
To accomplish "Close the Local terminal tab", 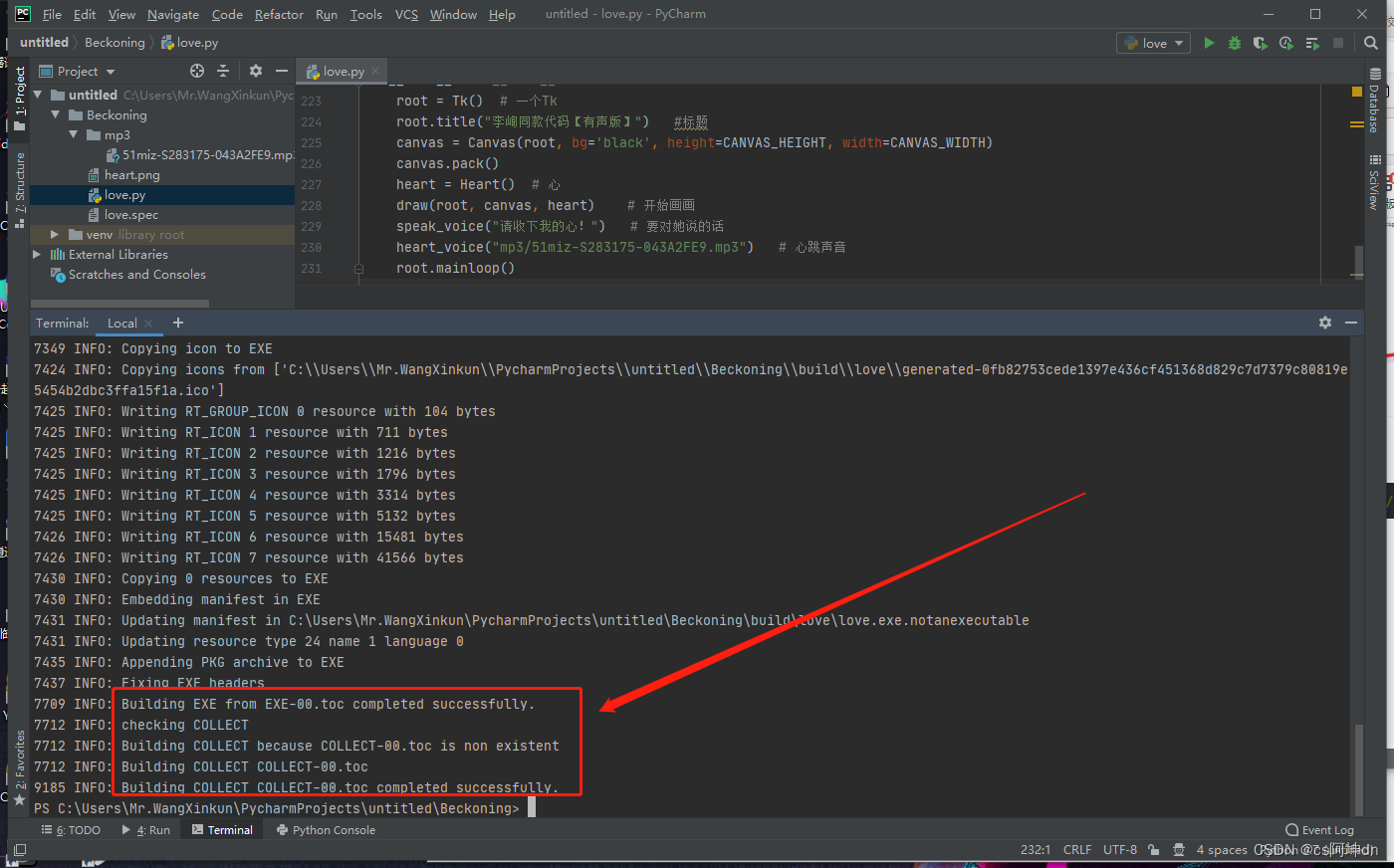I will pos(148,324).
